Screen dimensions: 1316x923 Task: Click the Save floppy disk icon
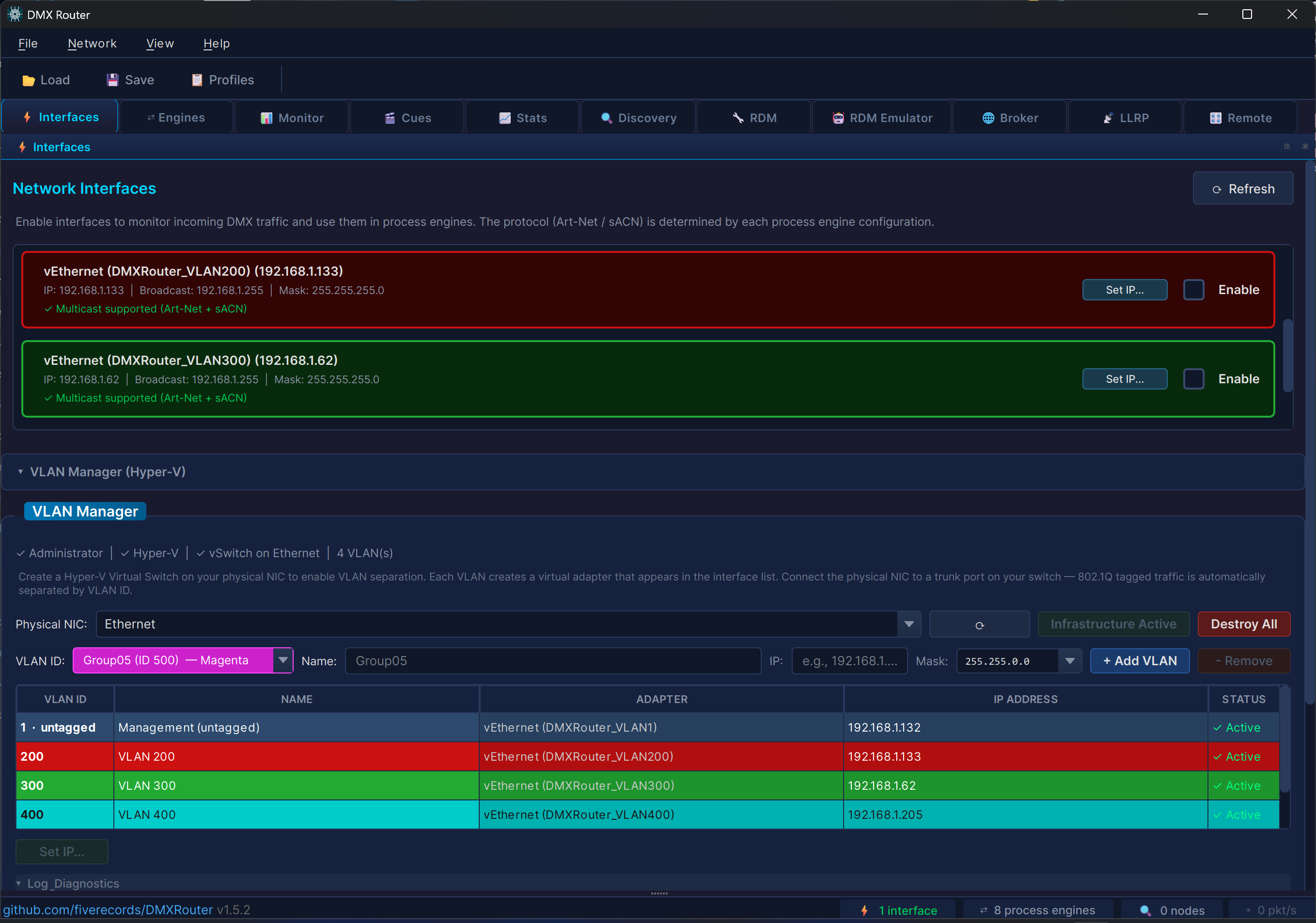coord(112,79)
